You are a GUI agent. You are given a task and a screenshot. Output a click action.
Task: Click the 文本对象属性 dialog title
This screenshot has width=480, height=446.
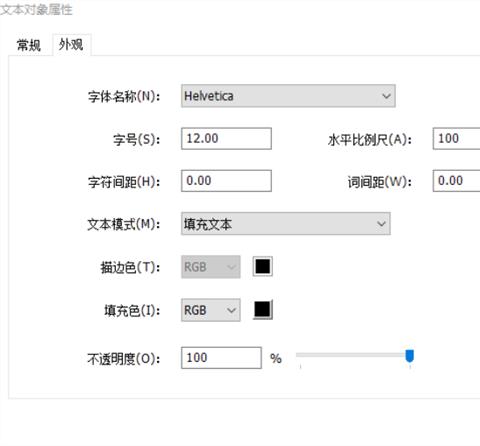(36, 10)
